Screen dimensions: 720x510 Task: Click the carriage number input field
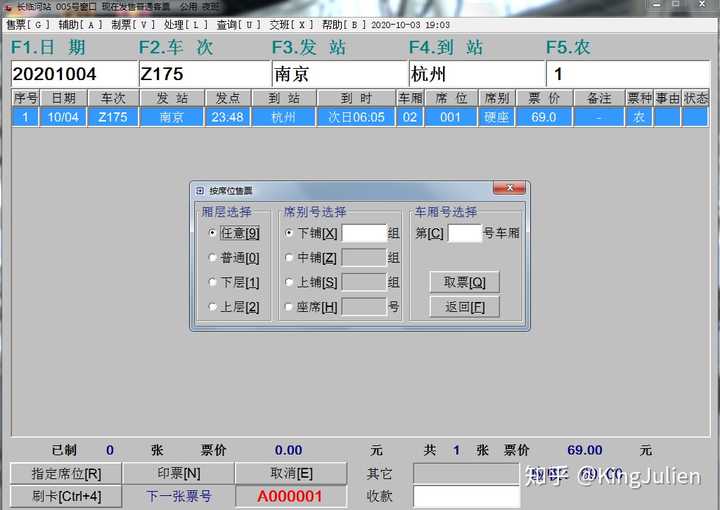click(x=465, y=233)
